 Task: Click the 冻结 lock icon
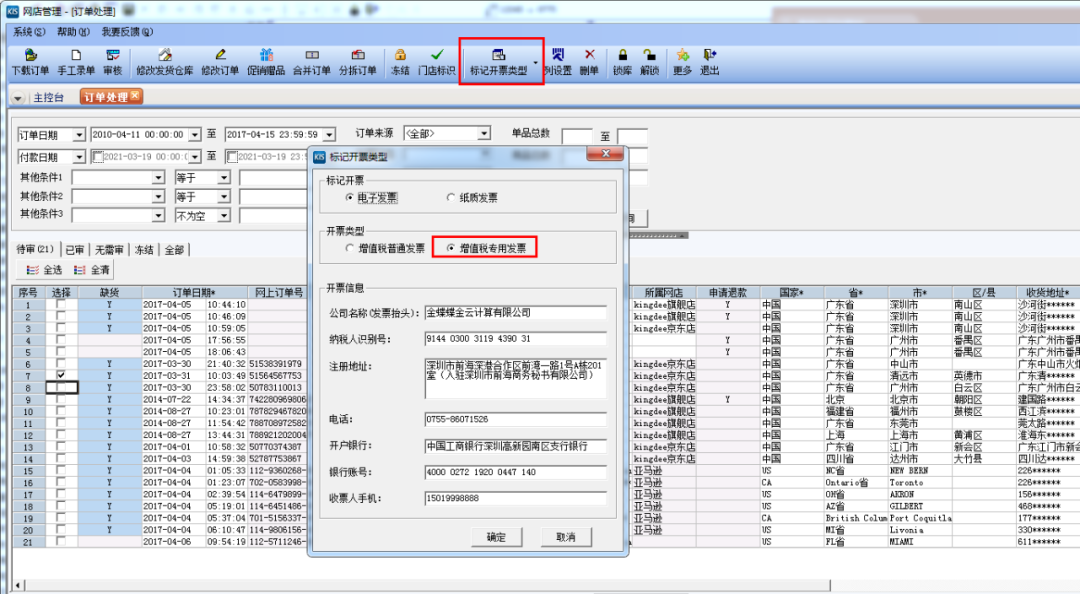[x=400, y=55]
